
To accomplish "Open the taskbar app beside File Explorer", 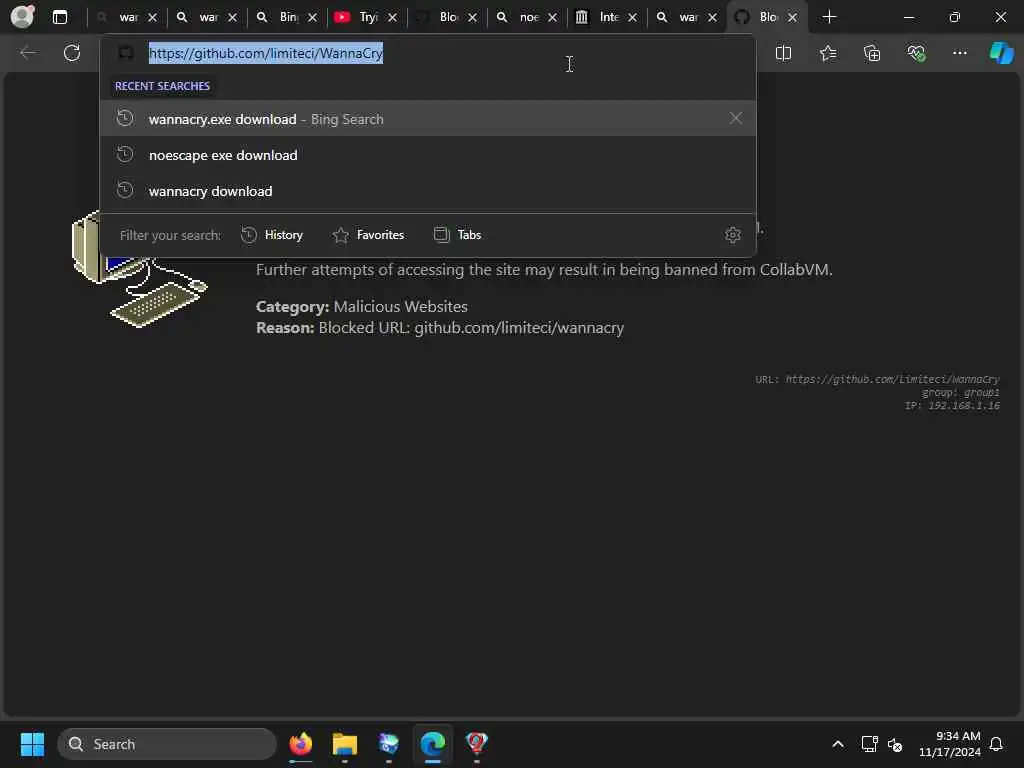I will [389, 744].
